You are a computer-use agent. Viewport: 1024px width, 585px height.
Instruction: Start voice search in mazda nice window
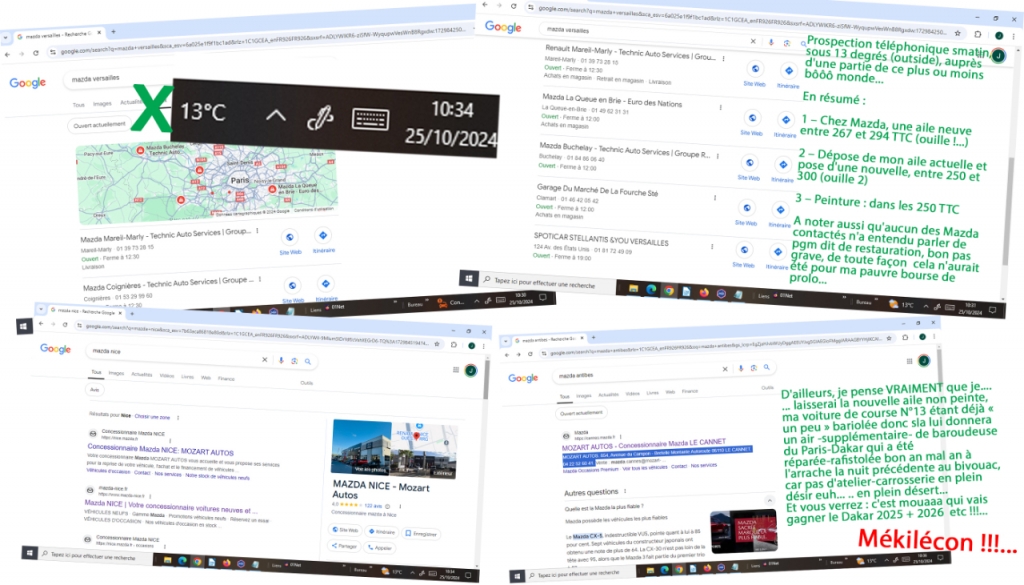[x=281, y=360]
